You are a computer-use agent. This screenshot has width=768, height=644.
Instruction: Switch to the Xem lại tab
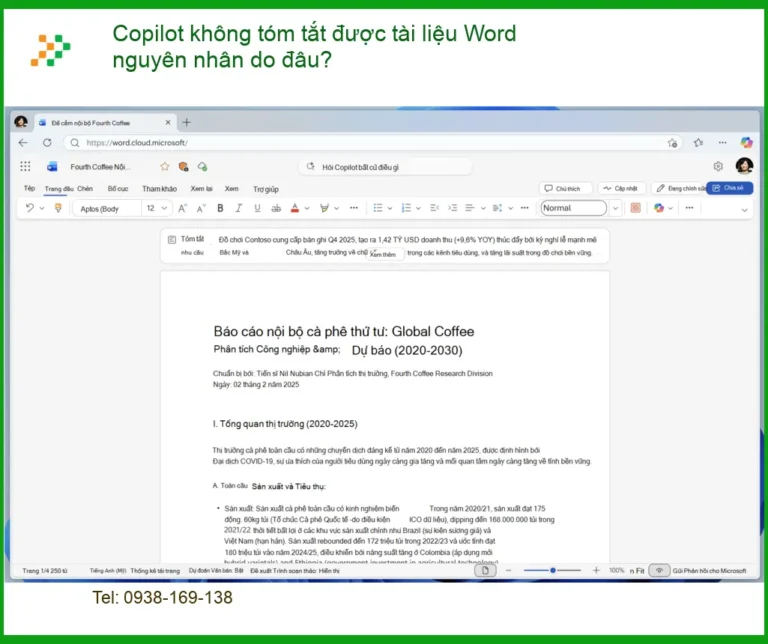tap(201, 189)
